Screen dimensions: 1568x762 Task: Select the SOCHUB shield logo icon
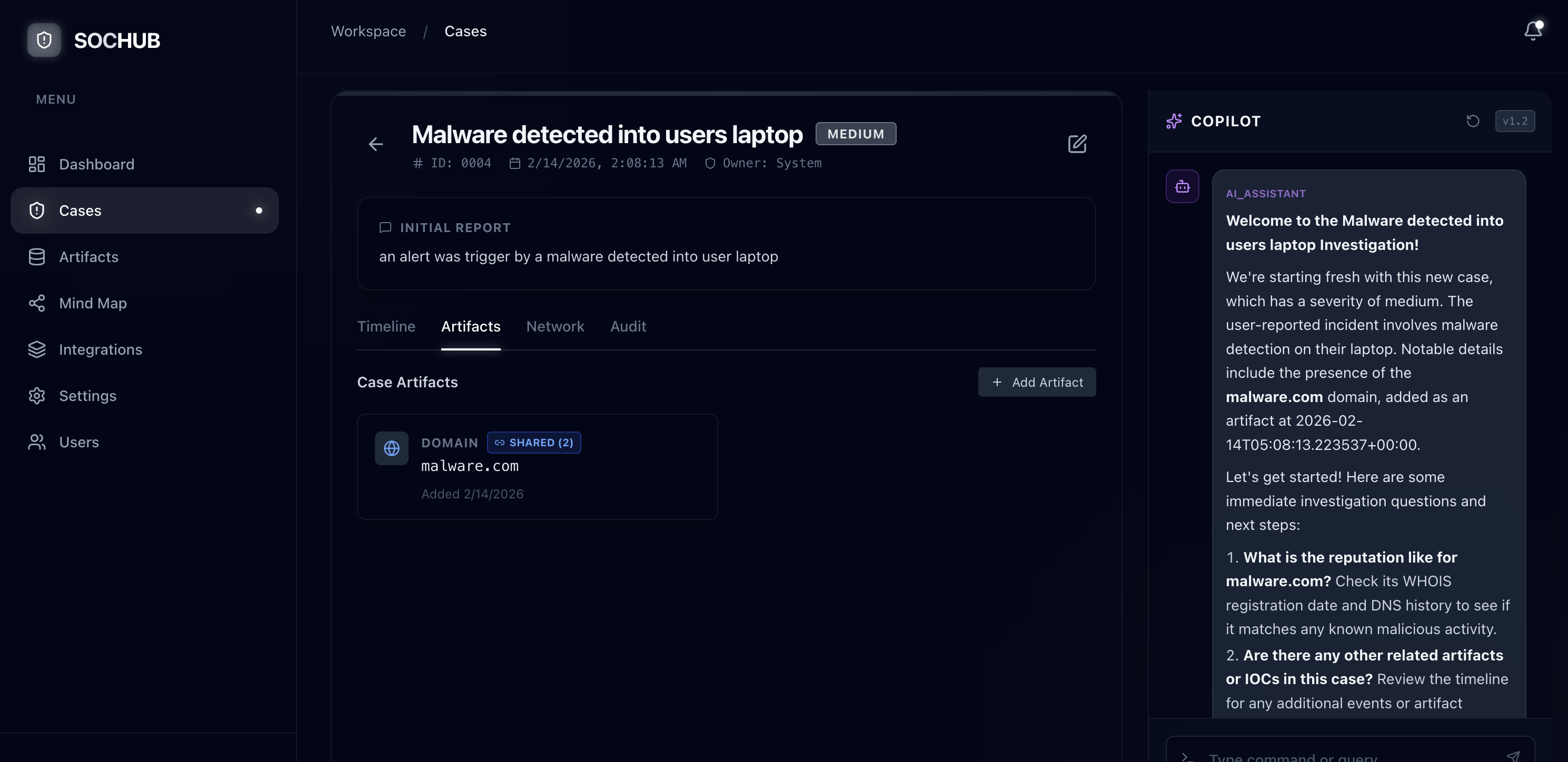point(43,39)
